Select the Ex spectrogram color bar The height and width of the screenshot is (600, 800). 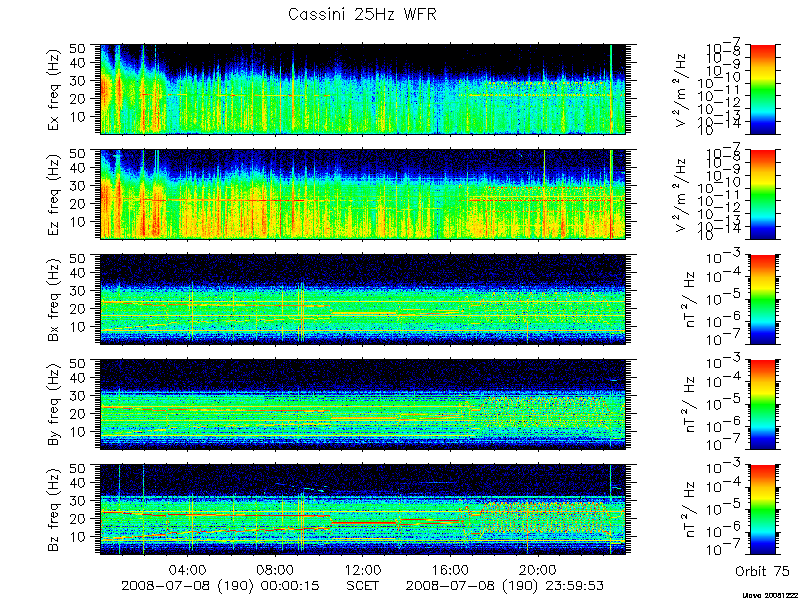762,89
